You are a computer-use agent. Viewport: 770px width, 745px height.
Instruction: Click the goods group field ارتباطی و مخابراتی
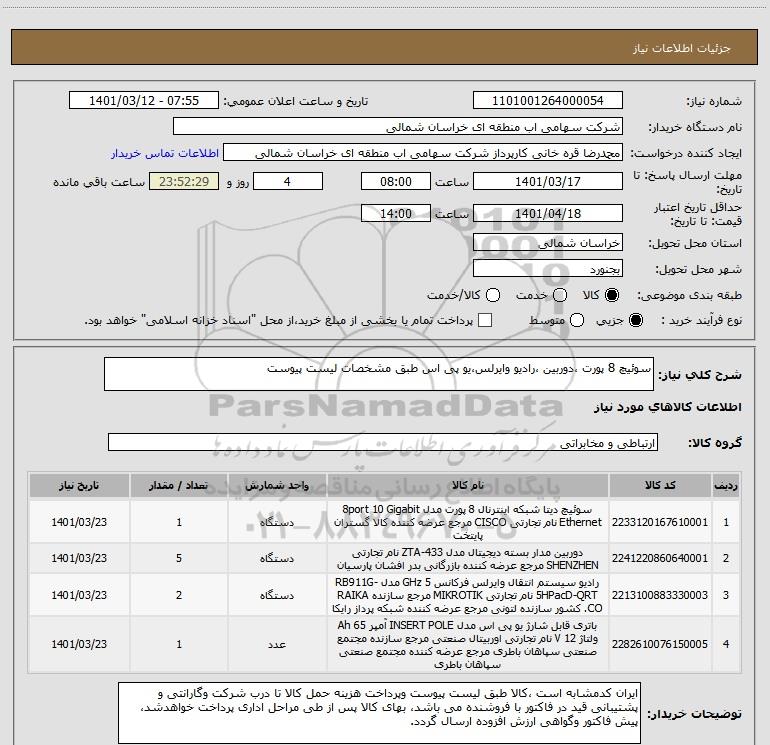click(383, 442)
